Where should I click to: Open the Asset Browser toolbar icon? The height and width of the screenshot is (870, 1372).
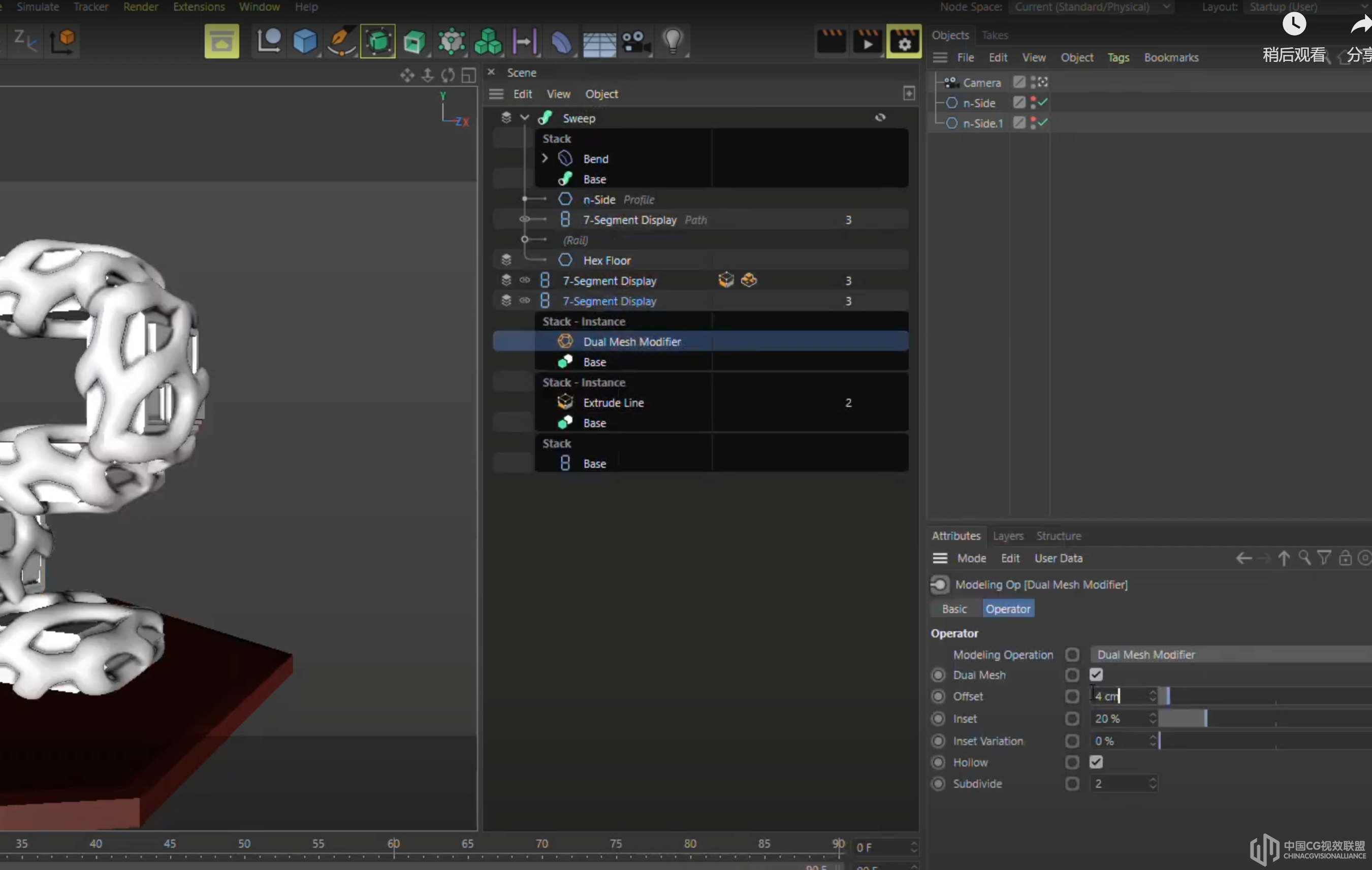click(221, 41)
